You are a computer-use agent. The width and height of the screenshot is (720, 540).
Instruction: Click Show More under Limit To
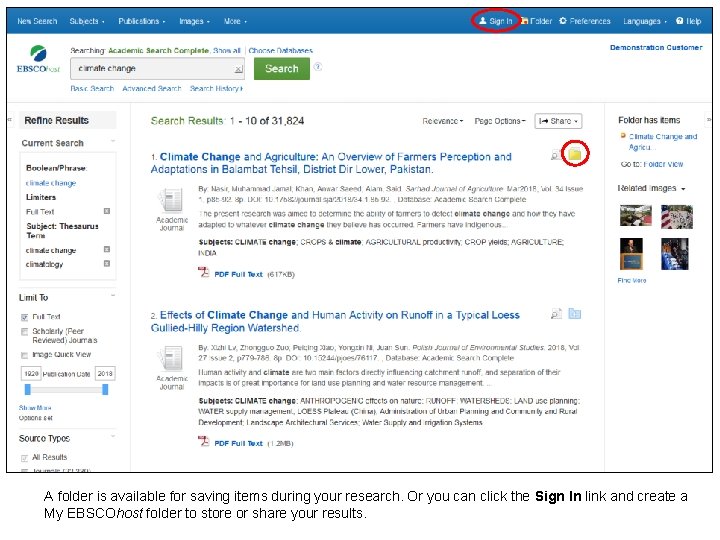pos(35,408)
